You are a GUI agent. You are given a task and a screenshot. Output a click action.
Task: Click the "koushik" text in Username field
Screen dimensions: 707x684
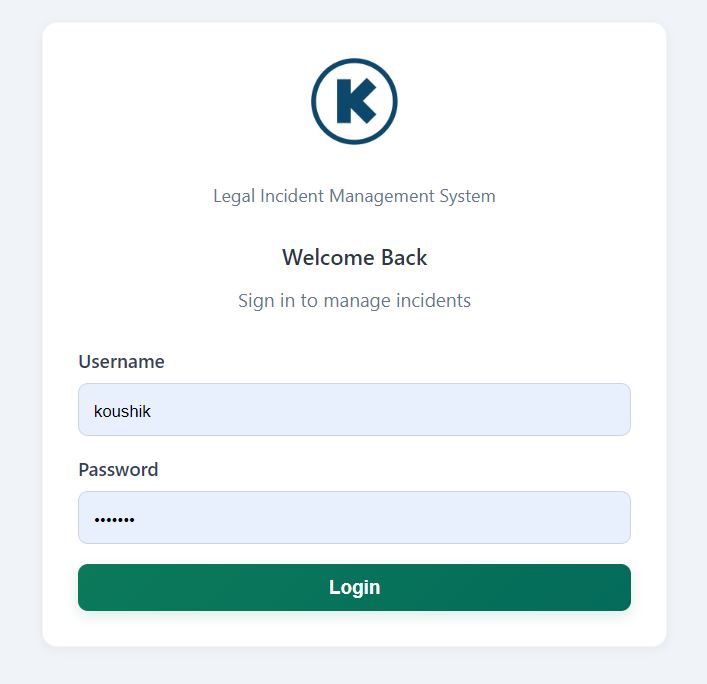pos(122,411)
